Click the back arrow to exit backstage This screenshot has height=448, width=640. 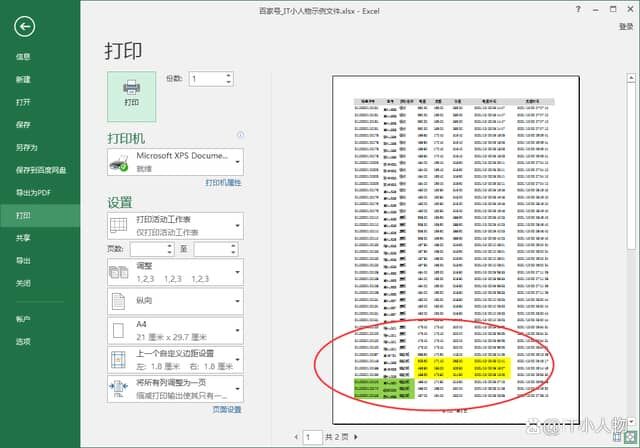[25, 27]
